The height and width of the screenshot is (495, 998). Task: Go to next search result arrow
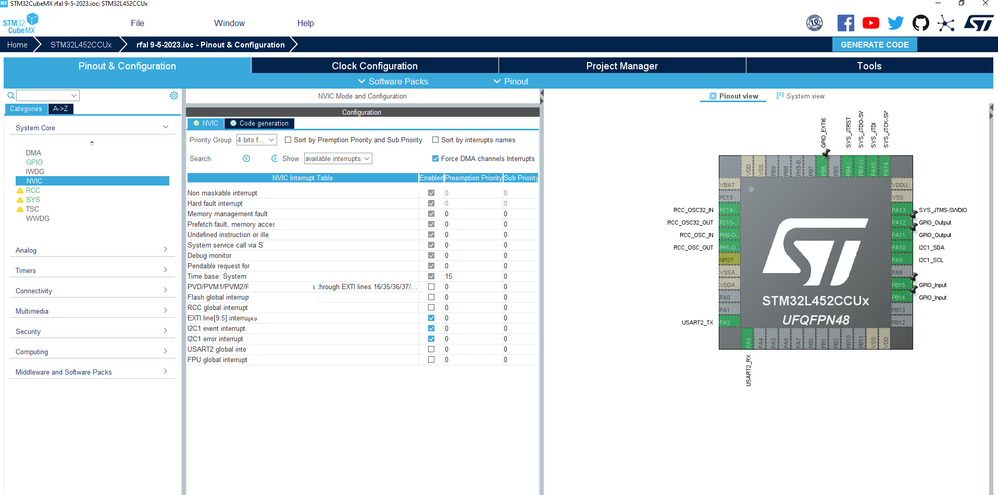point(274,158)
